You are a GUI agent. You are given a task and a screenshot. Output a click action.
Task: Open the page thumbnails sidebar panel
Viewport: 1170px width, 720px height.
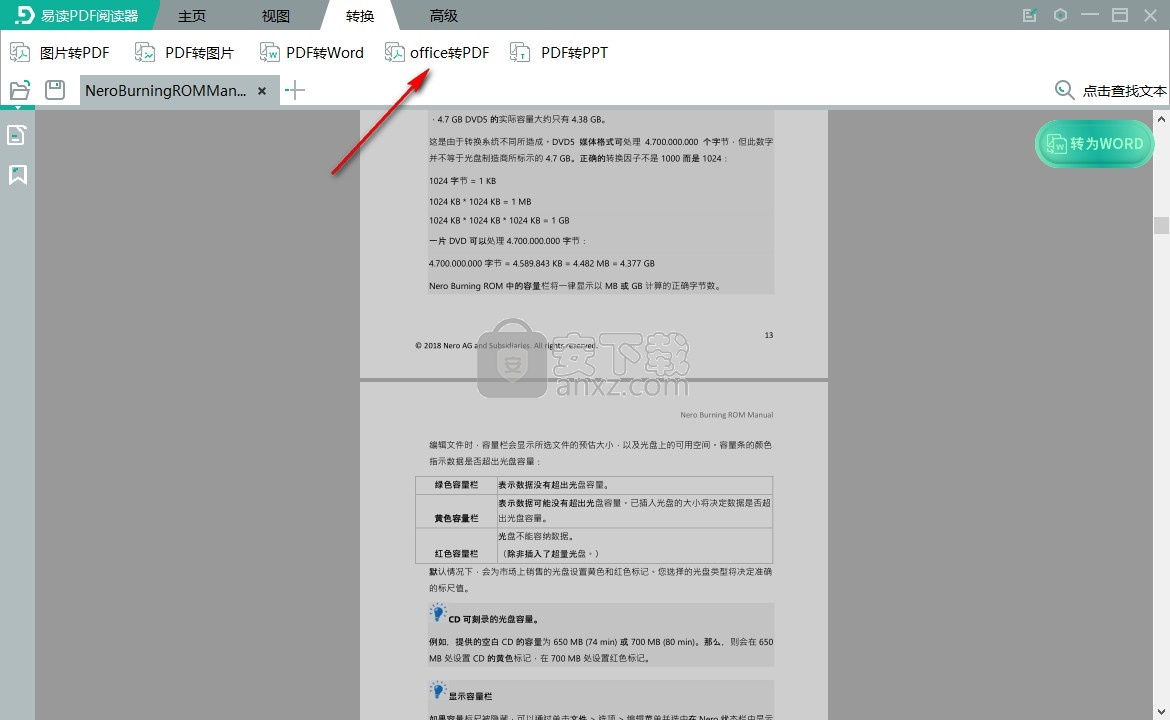[x=17, y=135]
